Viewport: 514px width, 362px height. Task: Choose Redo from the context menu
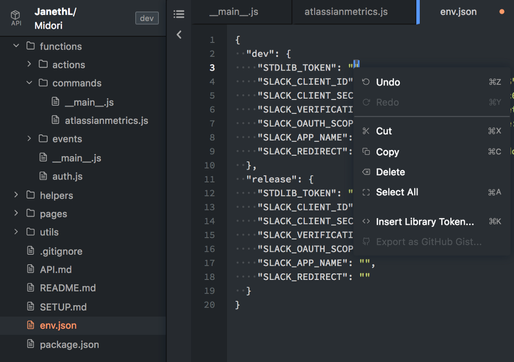(x=432, y=102)
